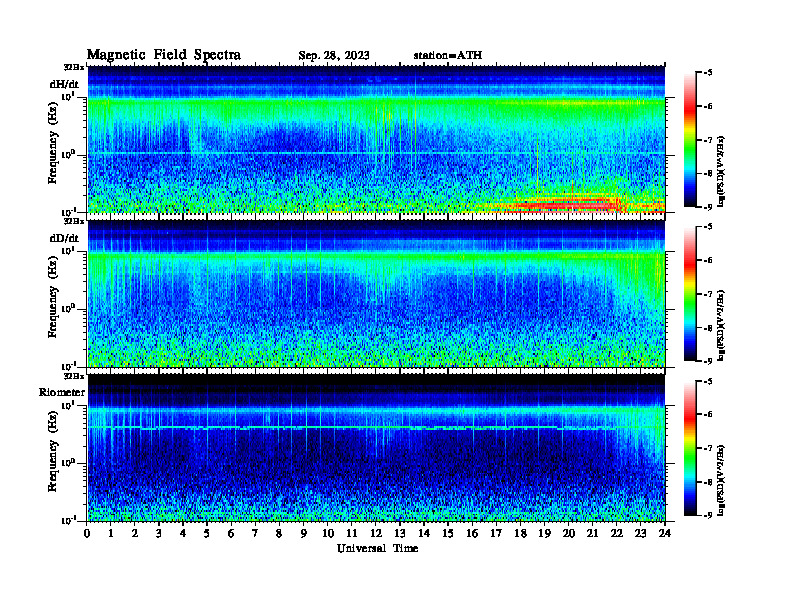Click the x-axis tick label "0"
The width and height of the screenshot is (792, 612).
tap(87, 533)
